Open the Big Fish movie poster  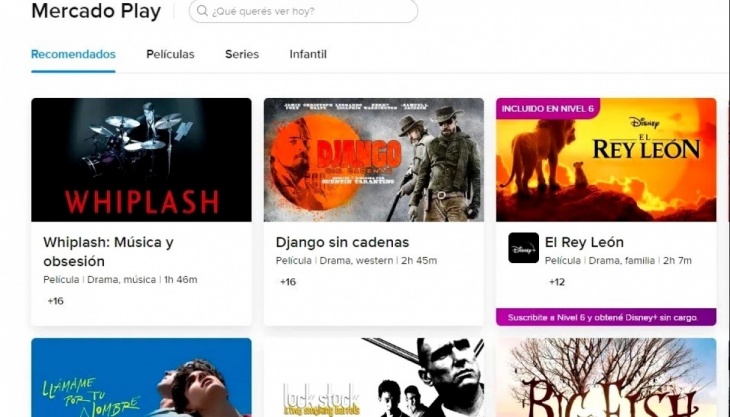pos(606,377)
